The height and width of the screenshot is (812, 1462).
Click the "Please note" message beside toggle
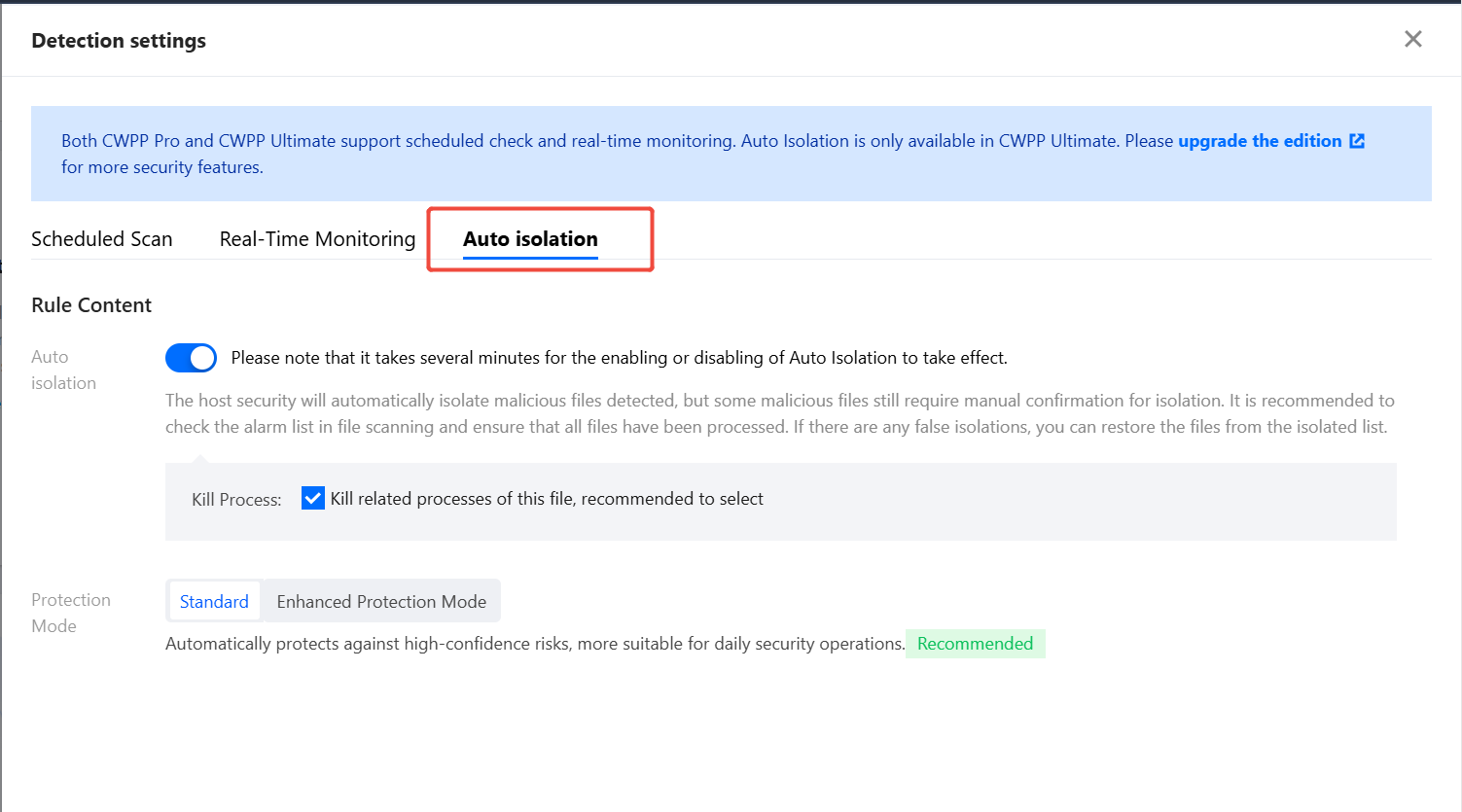click(x=619, y=358)
